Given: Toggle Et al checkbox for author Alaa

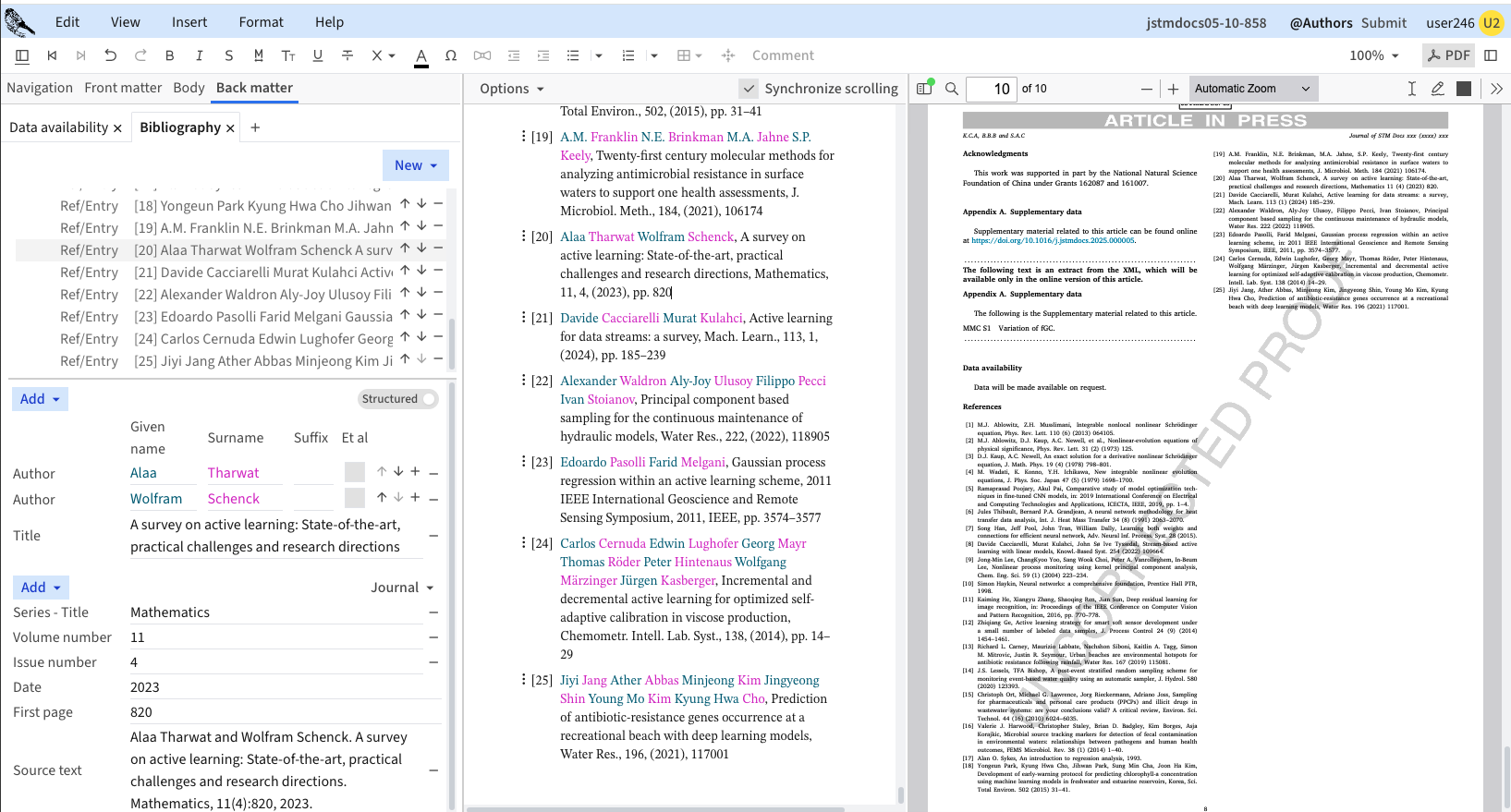Looking at the screenshot, I should click(355, 472).
